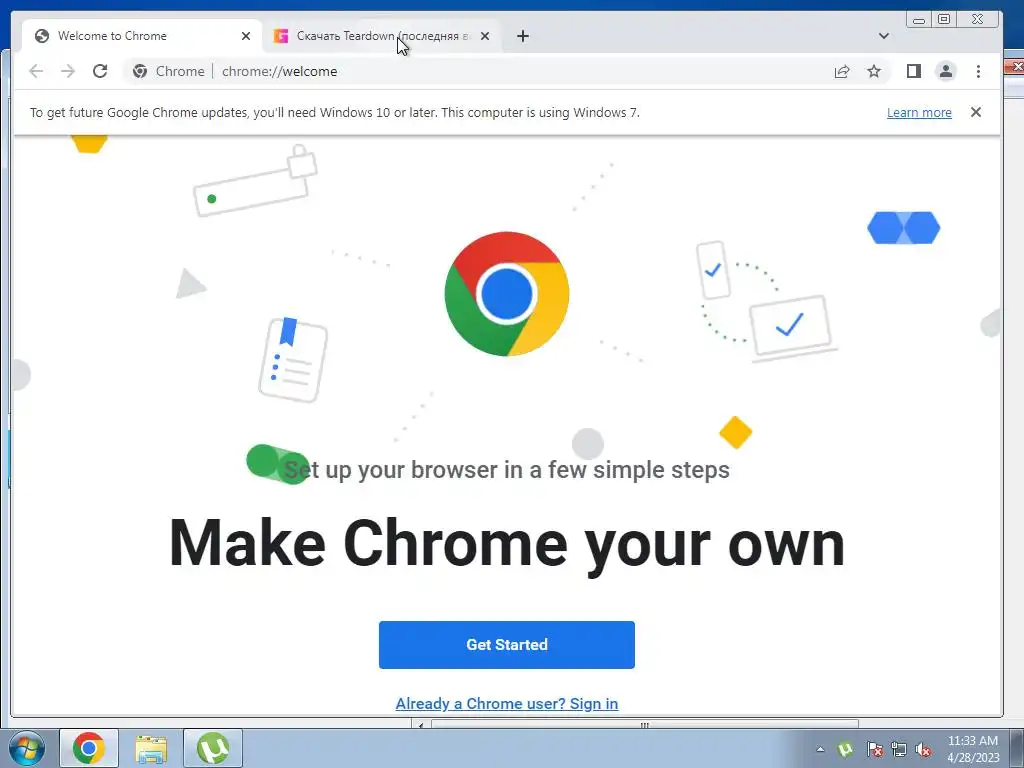Open the profile avatar menu
This screenshot has width=1024, height=768.
pos(946,71)
